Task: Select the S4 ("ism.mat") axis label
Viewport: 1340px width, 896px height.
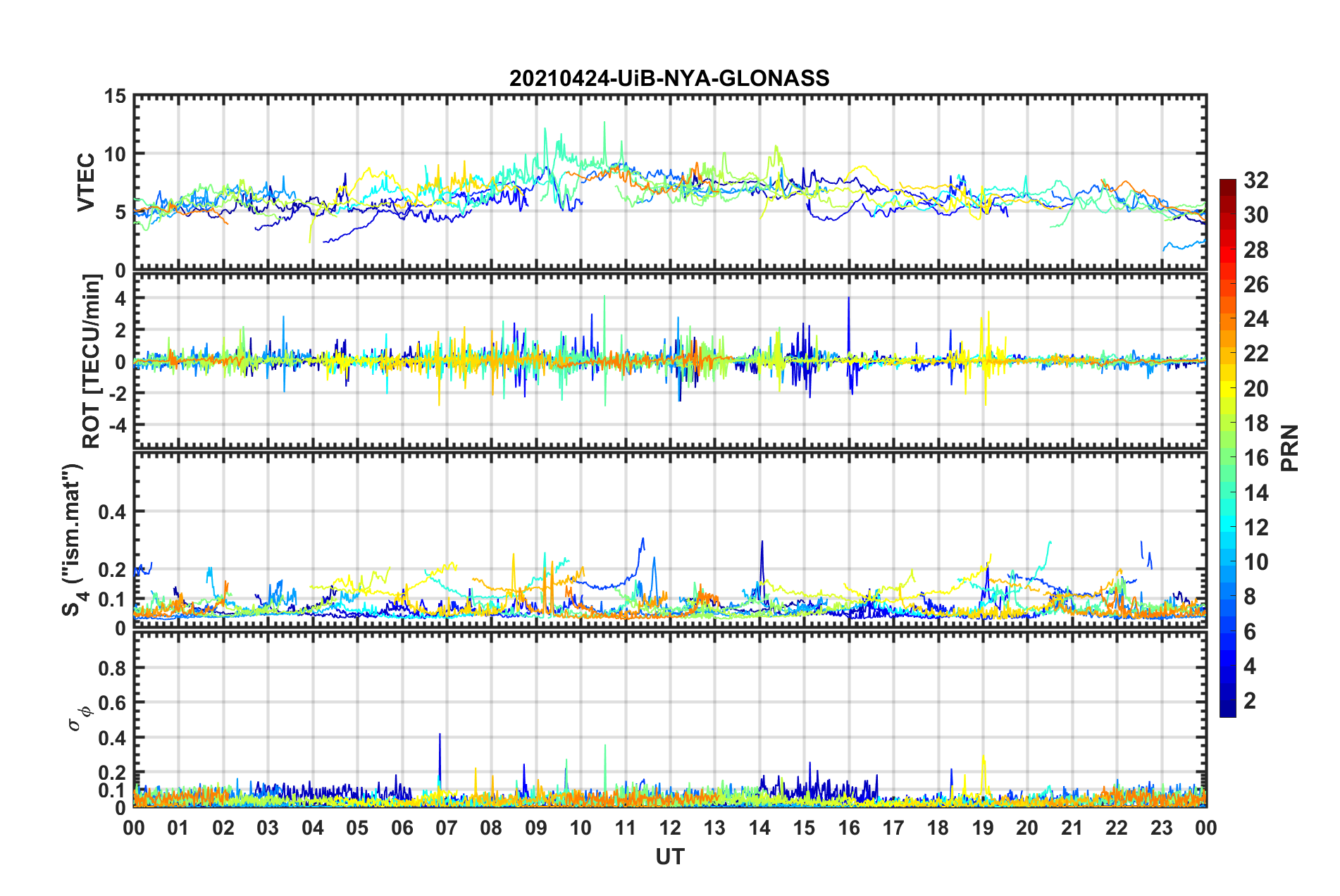Action: 73,540
